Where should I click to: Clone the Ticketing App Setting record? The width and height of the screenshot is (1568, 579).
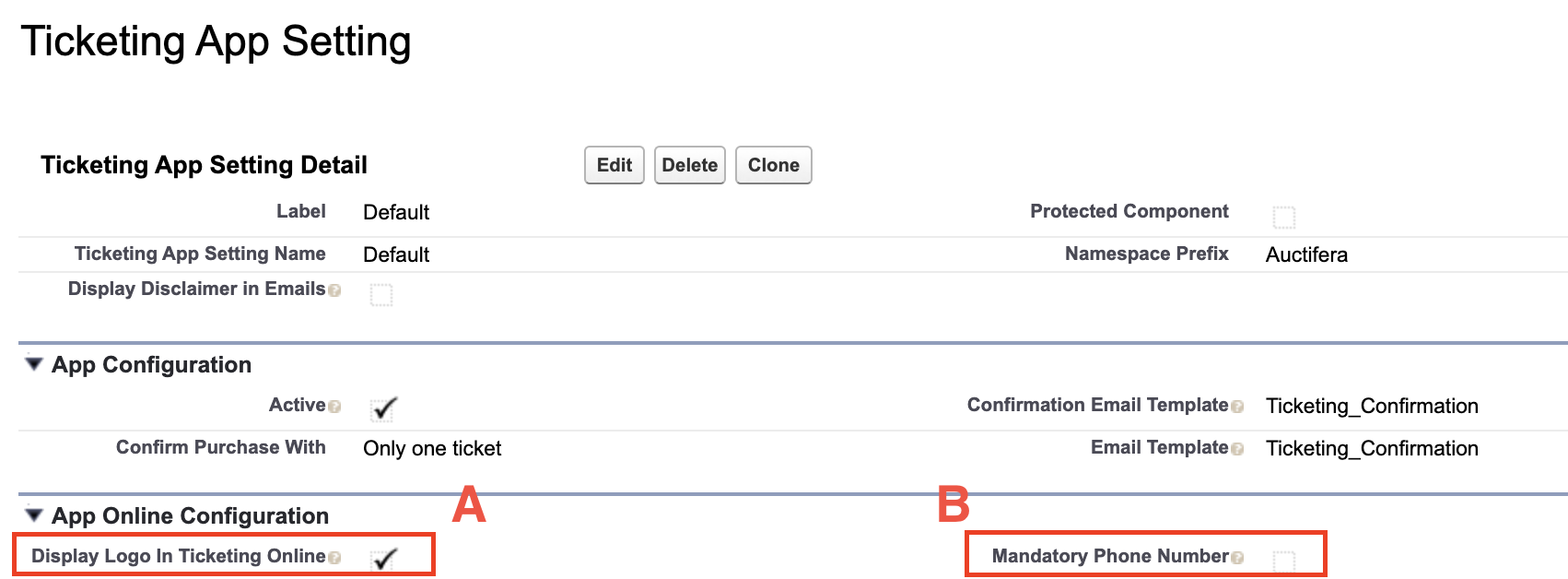point(773,165)
